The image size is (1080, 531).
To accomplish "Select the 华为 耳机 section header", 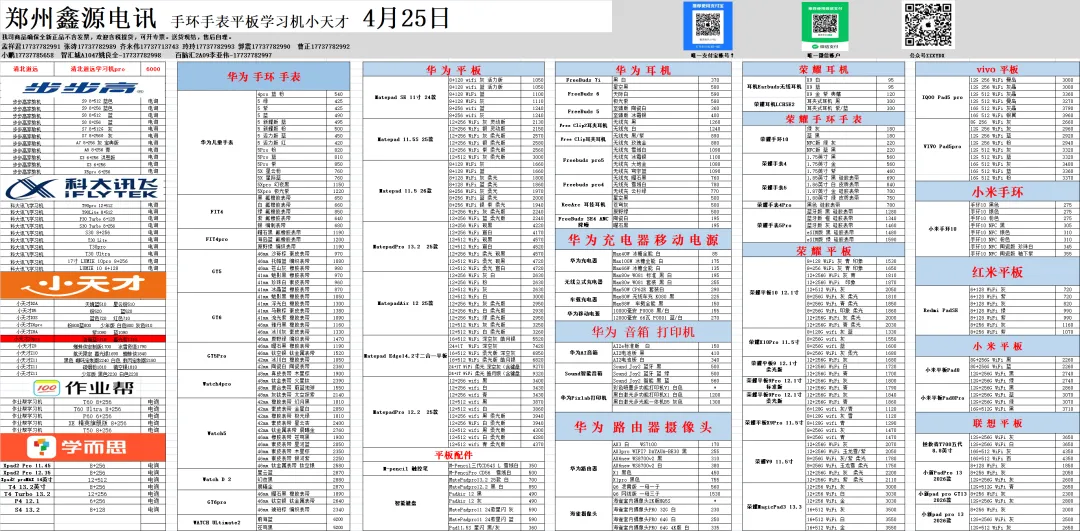I will 643,70.
